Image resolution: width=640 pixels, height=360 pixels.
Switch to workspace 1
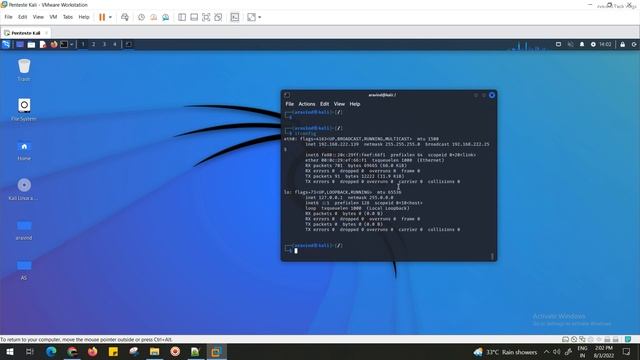click(x=83, y=44)
